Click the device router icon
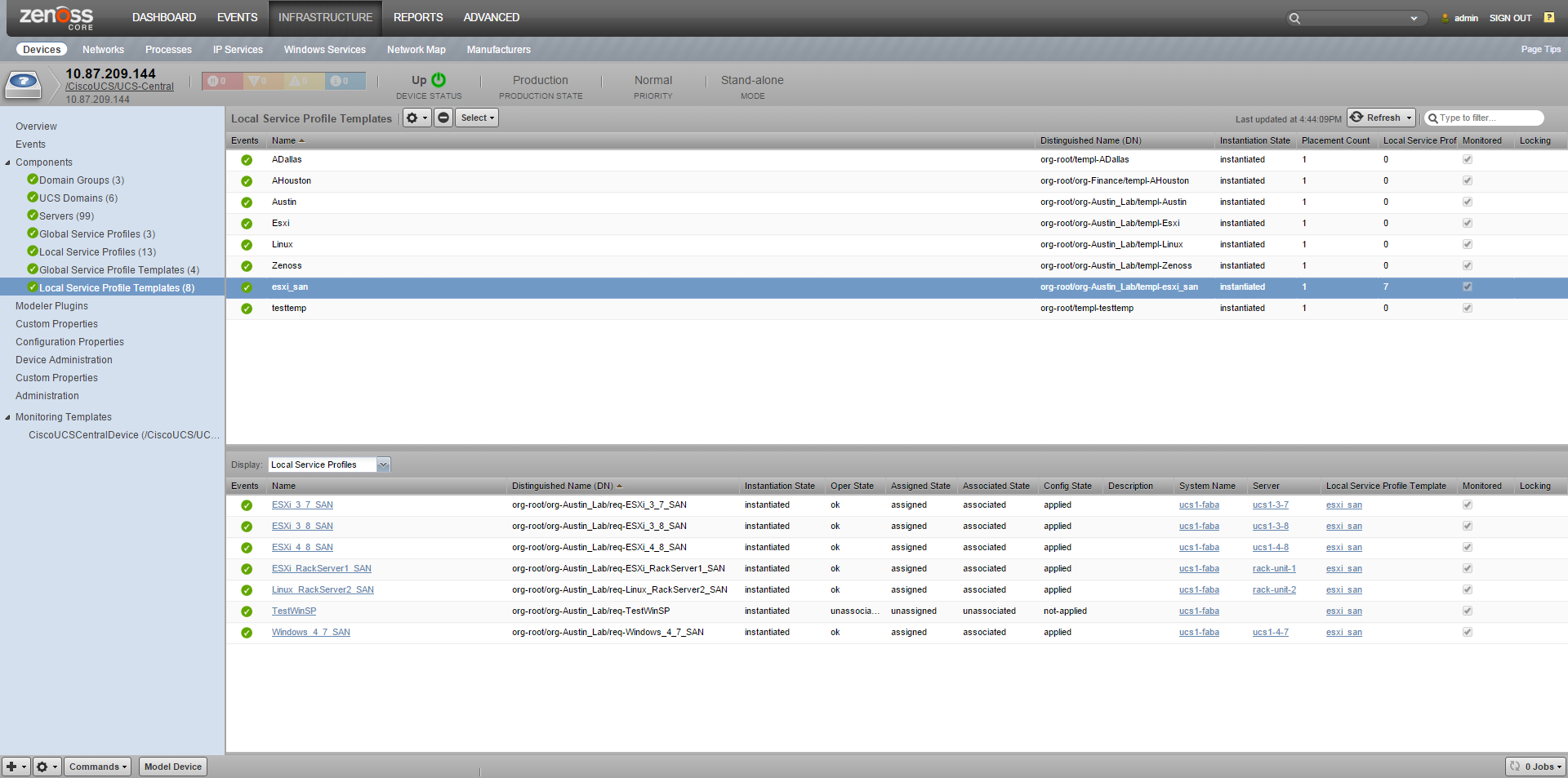This screenshot has width=1568, height=778. [24, 83]
